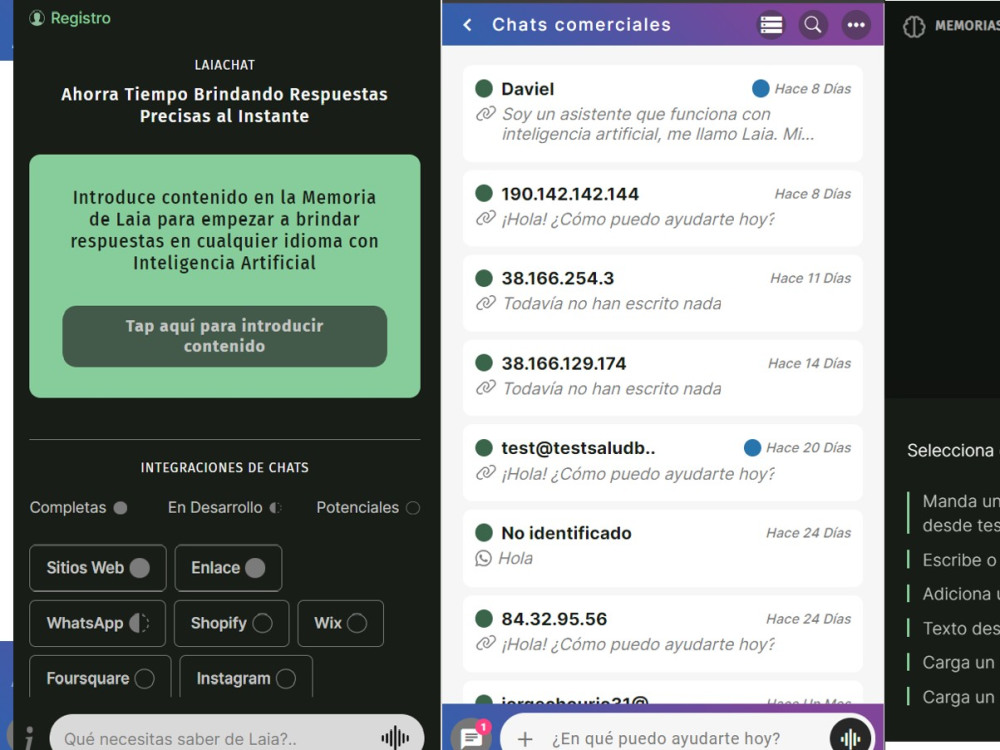Choose the WhatsApp integration
Image resolution: width=1000 pixels, height=750 pixels.
[x=98, y=623]
